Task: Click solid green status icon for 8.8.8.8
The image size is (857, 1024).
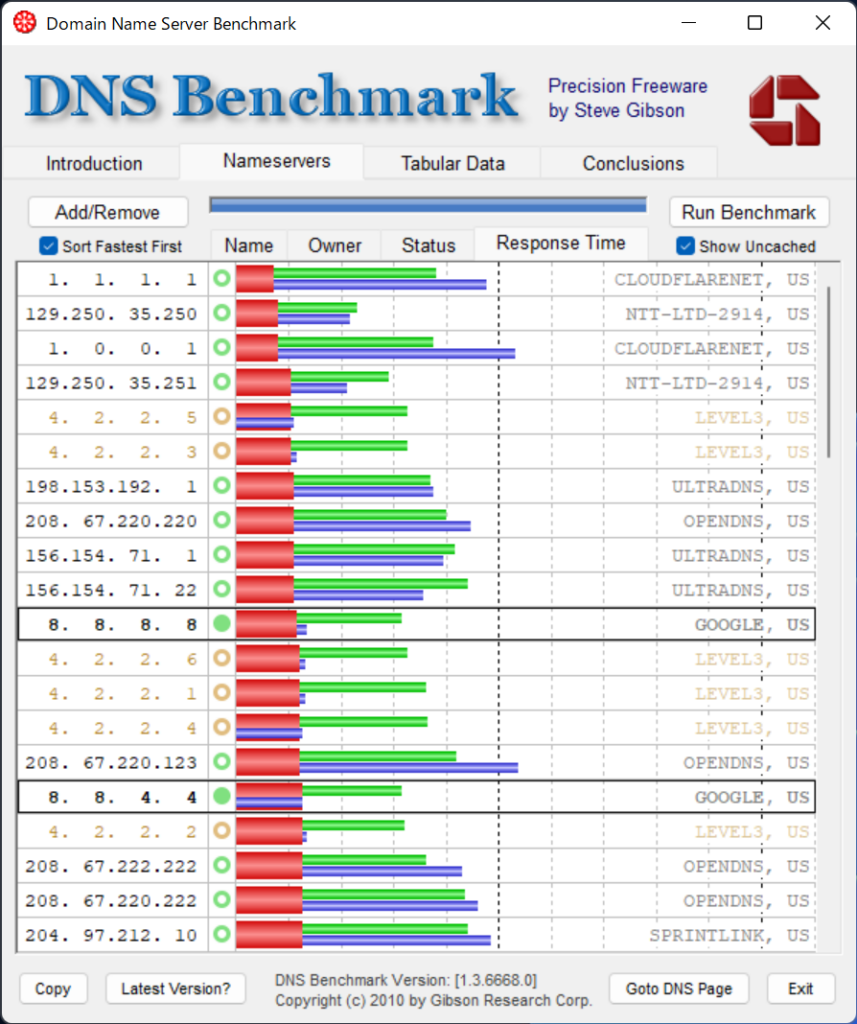Action: click(222, 625)
